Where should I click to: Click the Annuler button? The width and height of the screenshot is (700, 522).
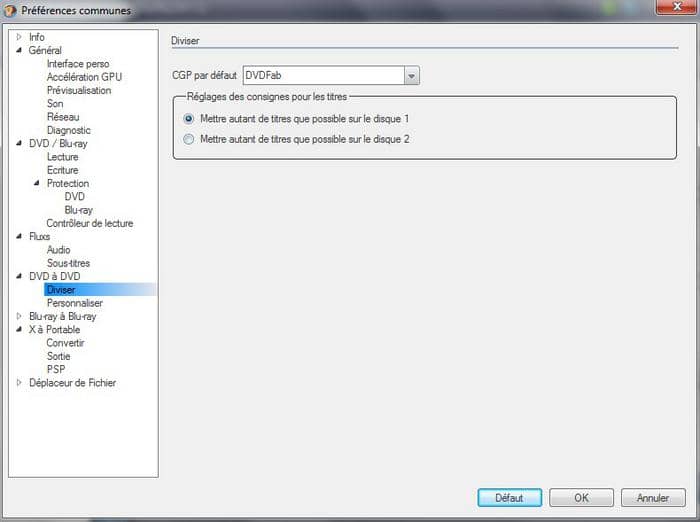pyautogui.click(x=653, y=497)
